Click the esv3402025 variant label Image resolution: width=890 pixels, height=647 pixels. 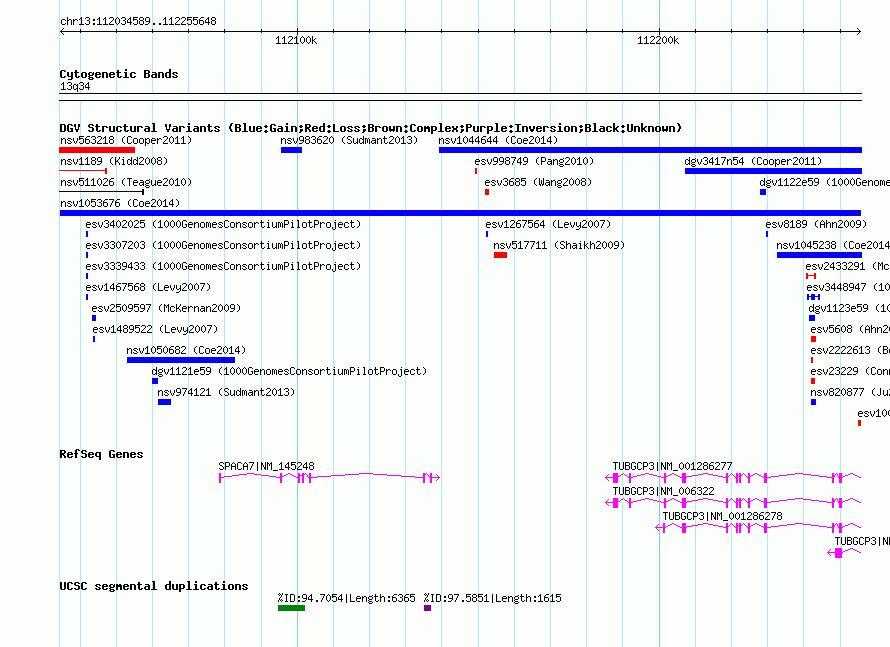[x=223, y=224]
